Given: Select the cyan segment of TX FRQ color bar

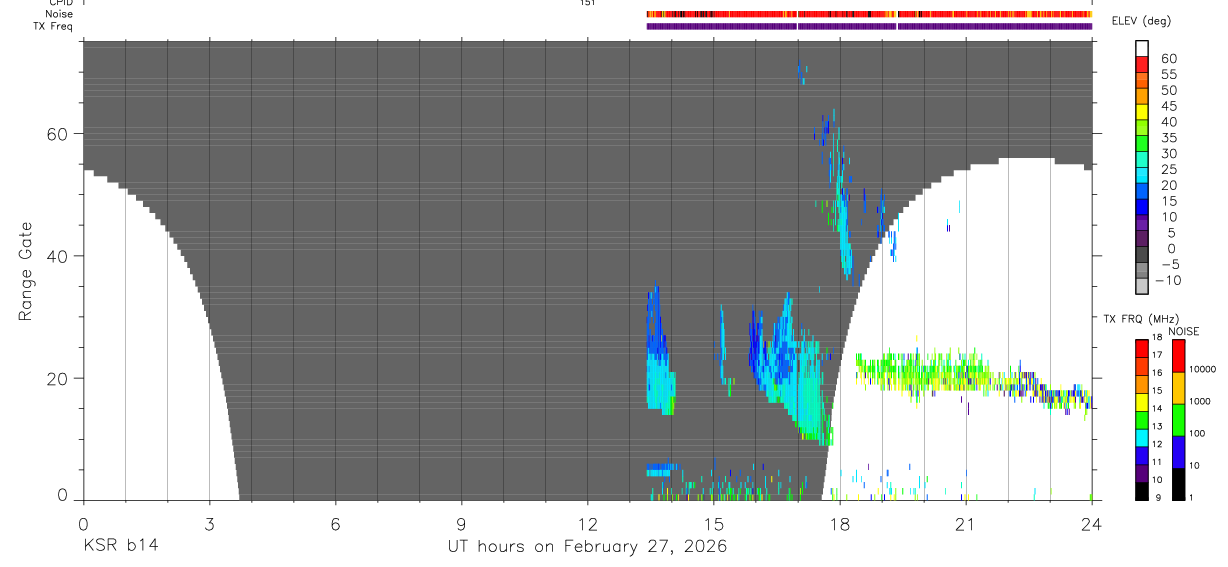Looking at the screenshot, I should click(x=1141, y=438).
